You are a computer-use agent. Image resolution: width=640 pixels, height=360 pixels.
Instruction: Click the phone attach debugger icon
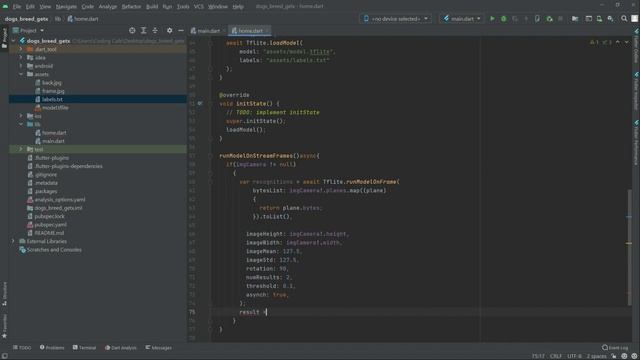click(537, 19)
